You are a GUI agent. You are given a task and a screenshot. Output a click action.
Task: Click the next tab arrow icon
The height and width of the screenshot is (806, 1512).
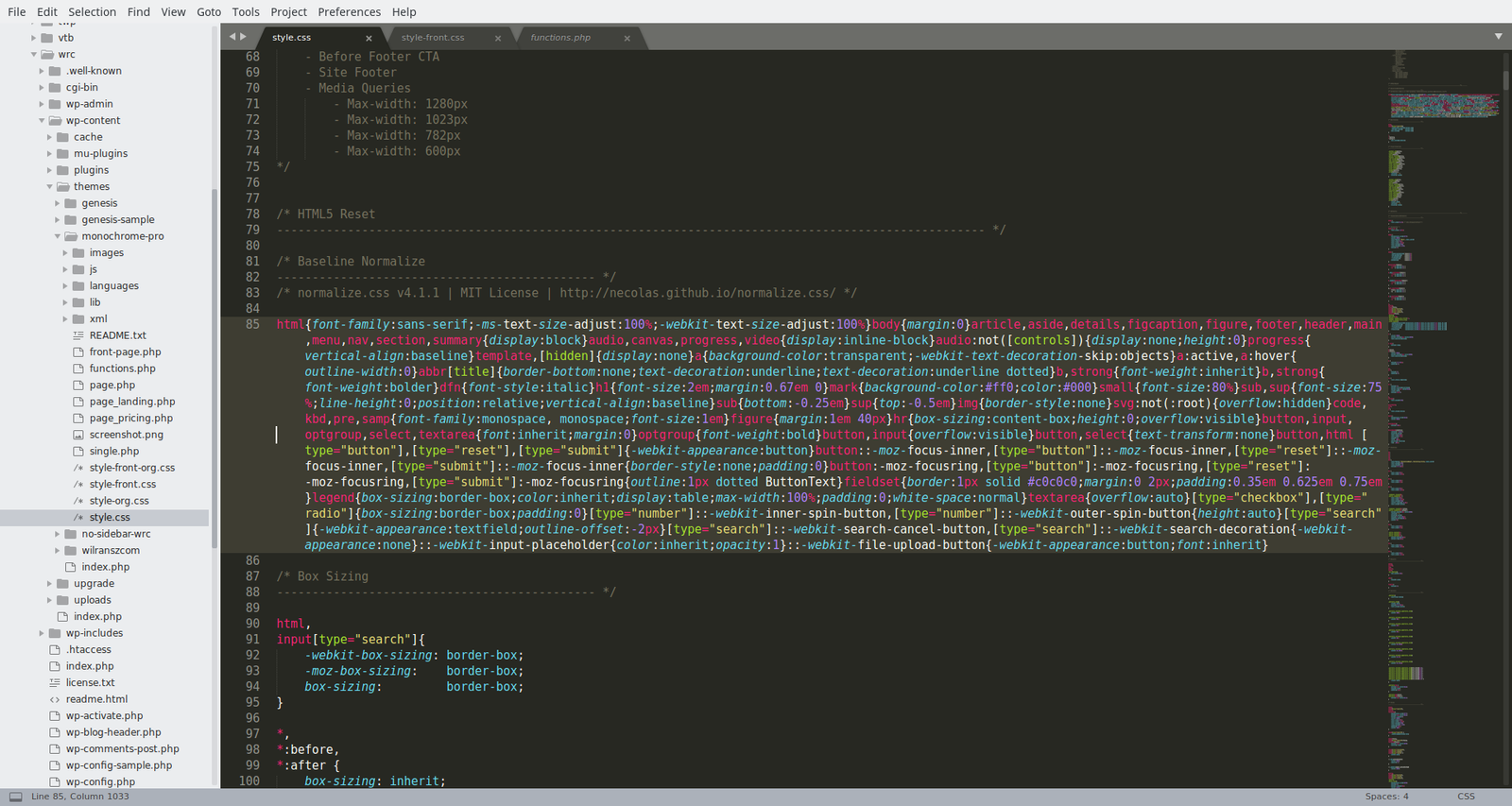pos(244,37)
